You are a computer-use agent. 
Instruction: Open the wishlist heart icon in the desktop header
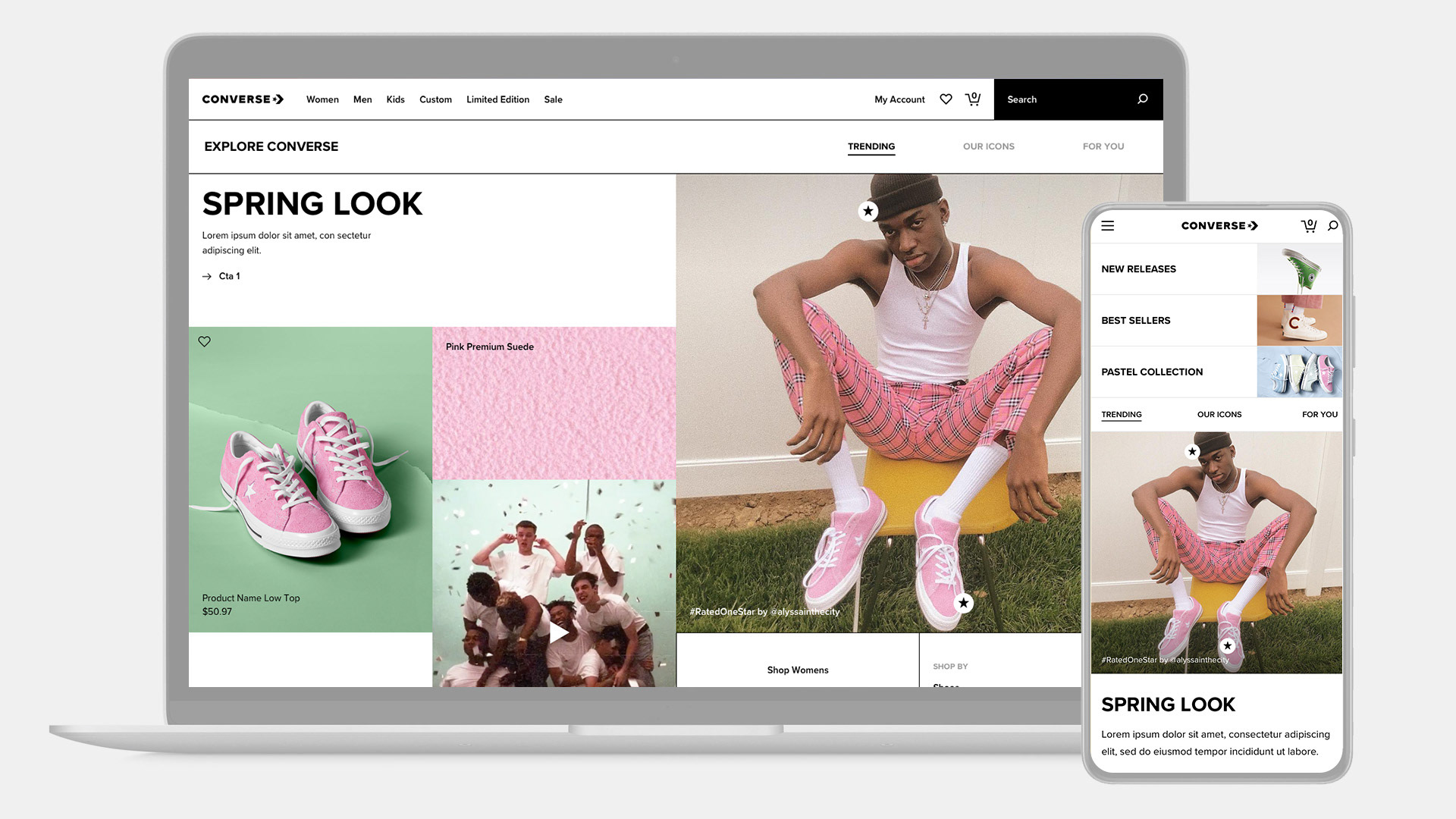click(946, 99)
